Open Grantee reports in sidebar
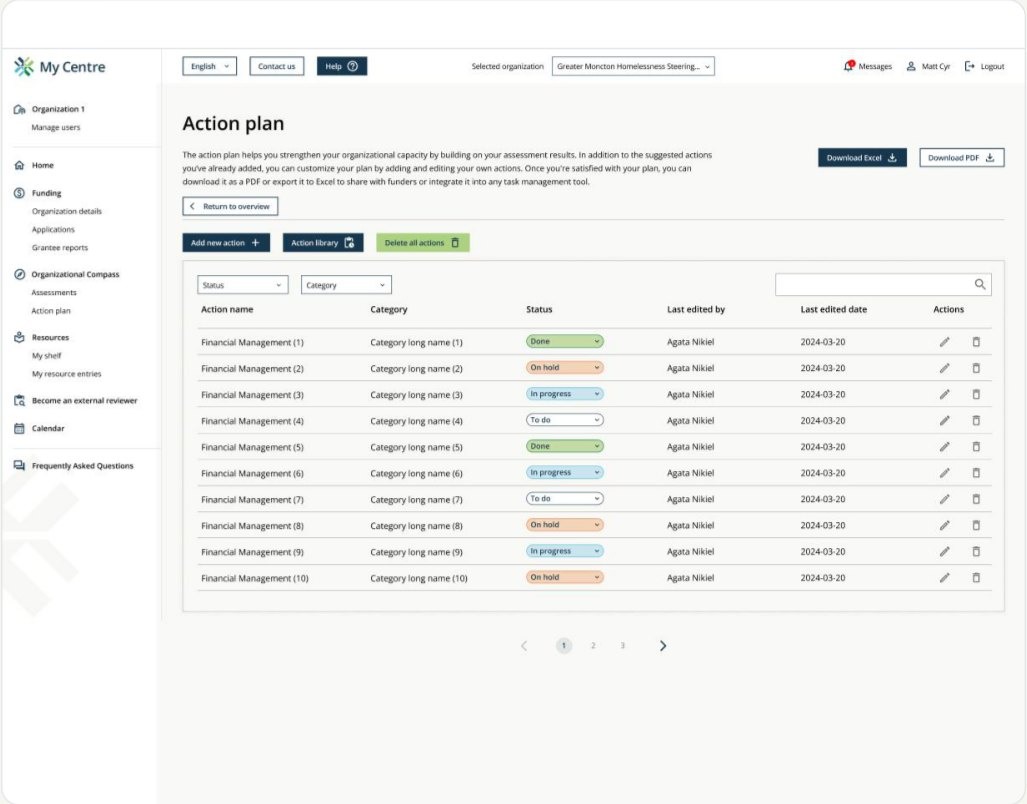 pyautogui.click(x=60, y=247)
